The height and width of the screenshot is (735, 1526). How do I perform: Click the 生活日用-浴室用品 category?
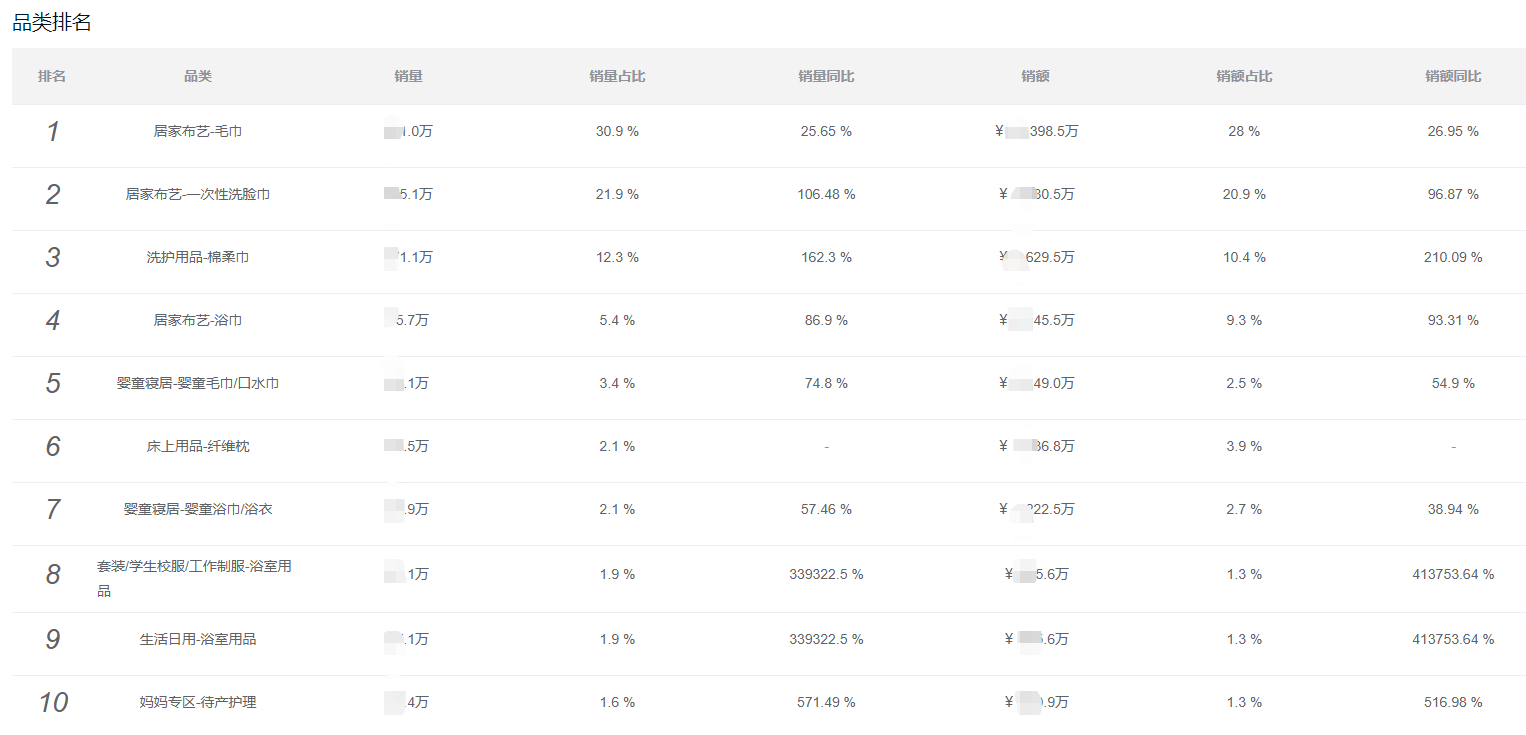198,639
